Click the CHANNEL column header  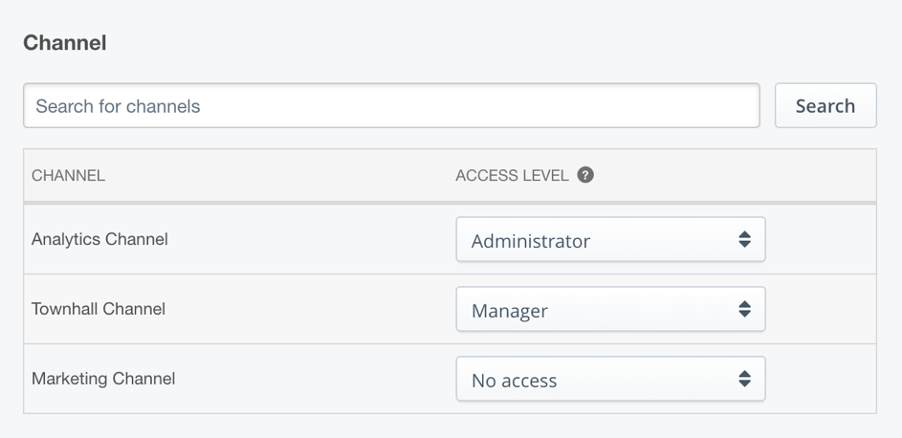click(68, 176)
